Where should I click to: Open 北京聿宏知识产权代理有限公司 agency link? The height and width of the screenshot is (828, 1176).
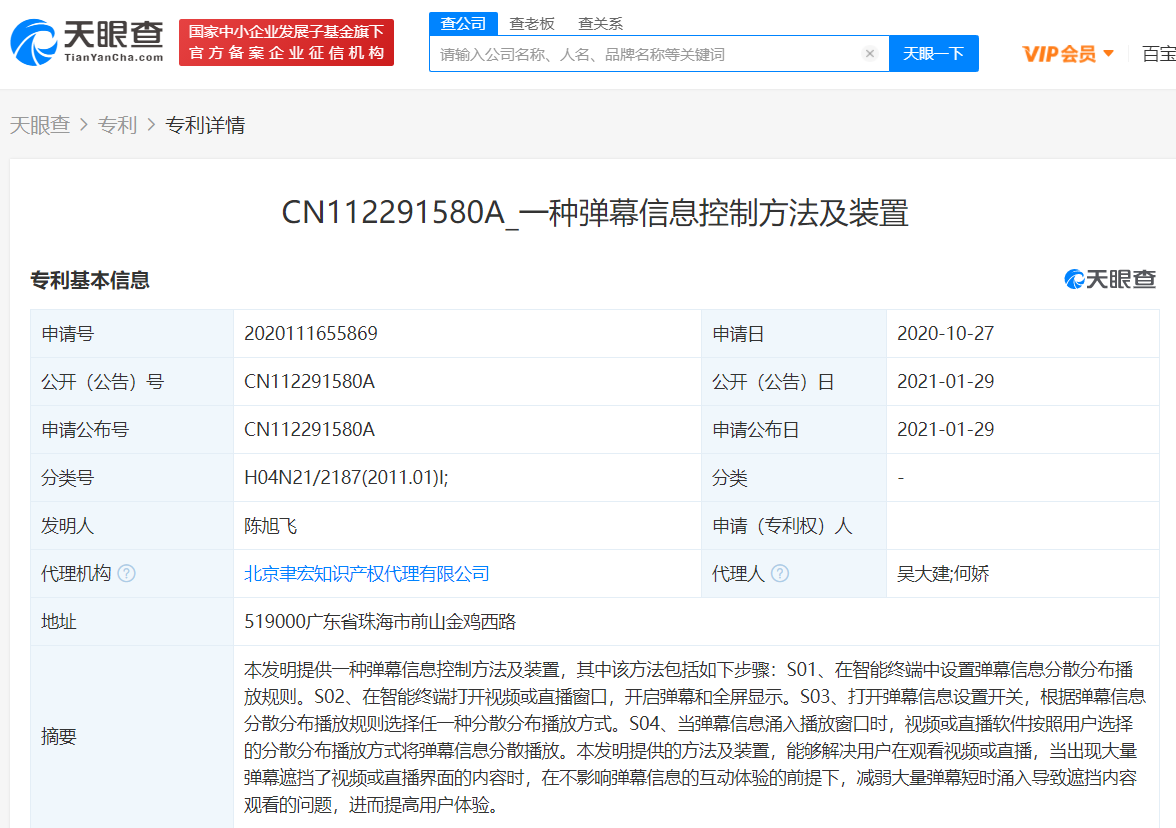pyautogui.click(x=367, y=574)
